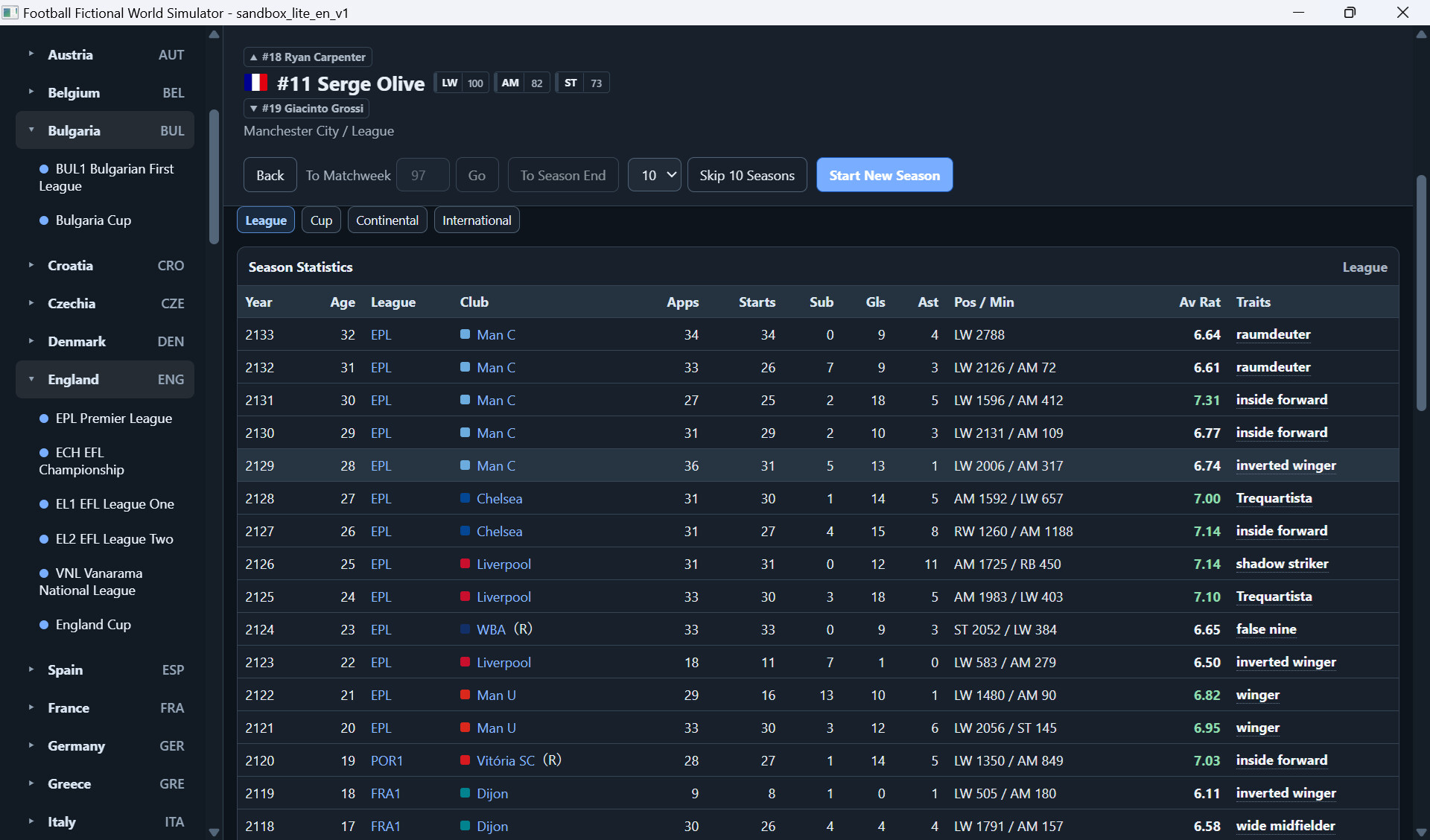Viewport: 1430px width, 840px height.
Task: Switch to the International tab
Action: (477, 220)
